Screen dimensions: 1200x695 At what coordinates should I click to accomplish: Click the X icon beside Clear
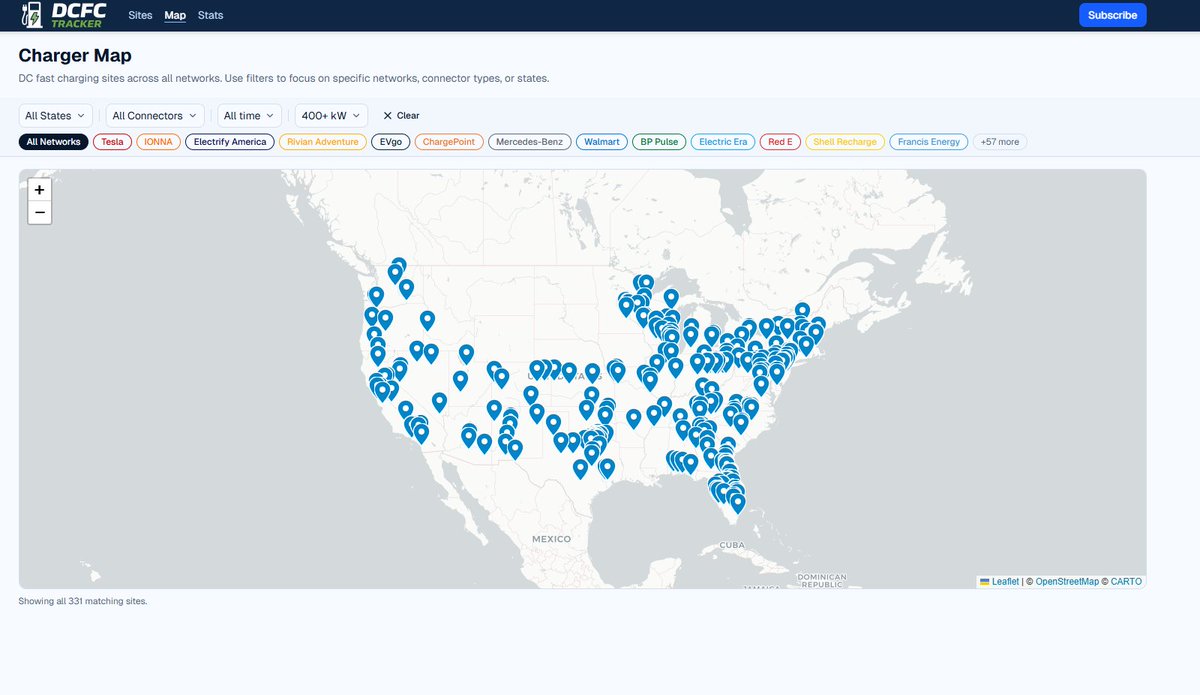tap(388, 116)
